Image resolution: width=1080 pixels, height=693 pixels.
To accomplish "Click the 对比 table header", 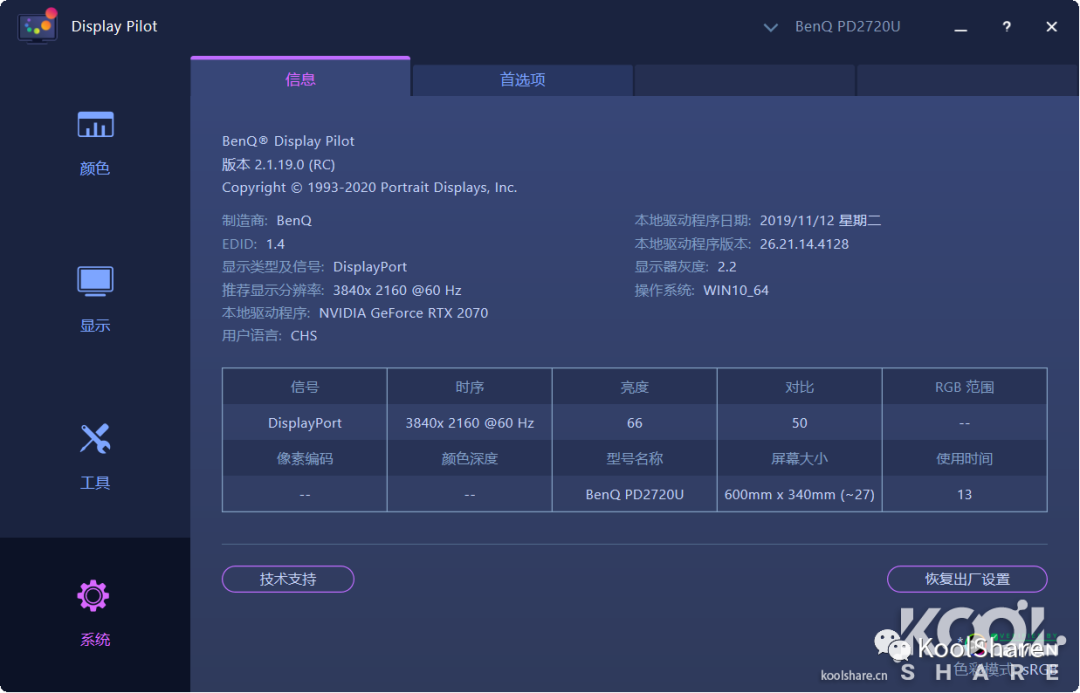I will (x=800, y=387).
